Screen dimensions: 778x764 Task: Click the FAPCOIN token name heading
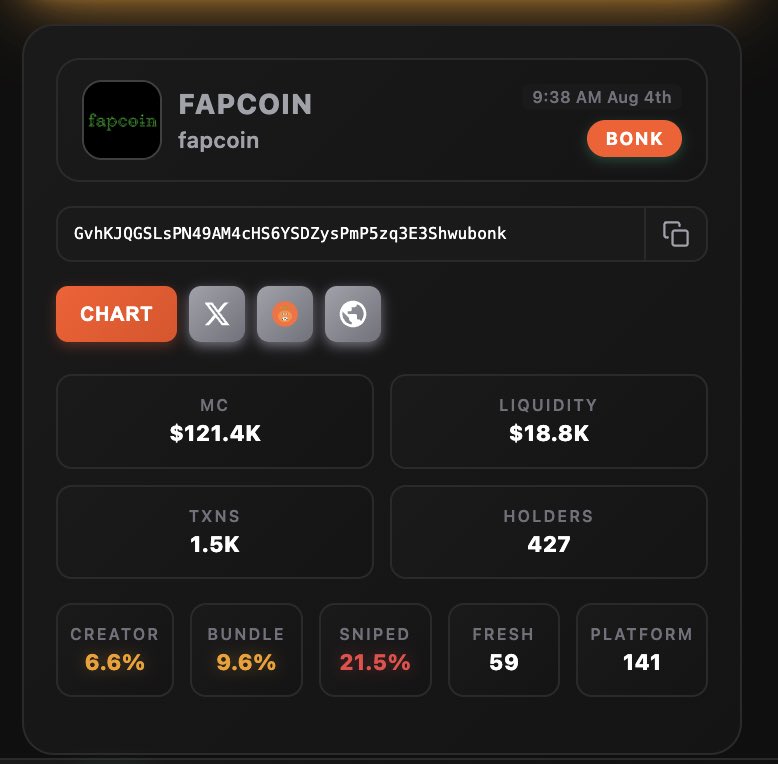click(x=245, y=104)
